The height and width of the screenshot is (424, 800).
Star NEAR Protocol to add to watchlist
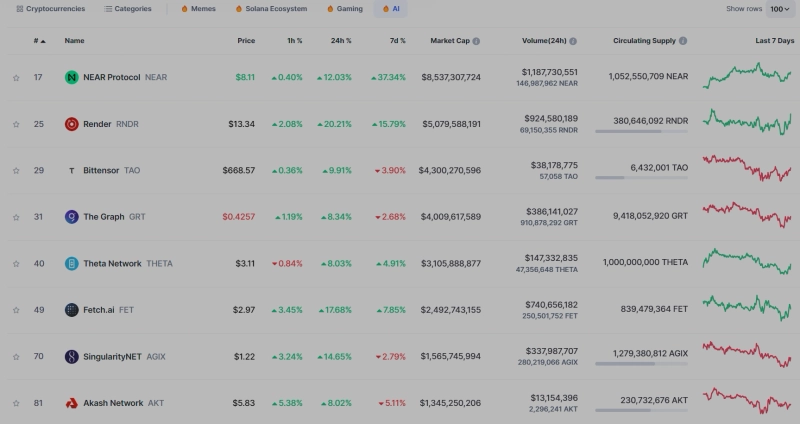click(16, 78)
